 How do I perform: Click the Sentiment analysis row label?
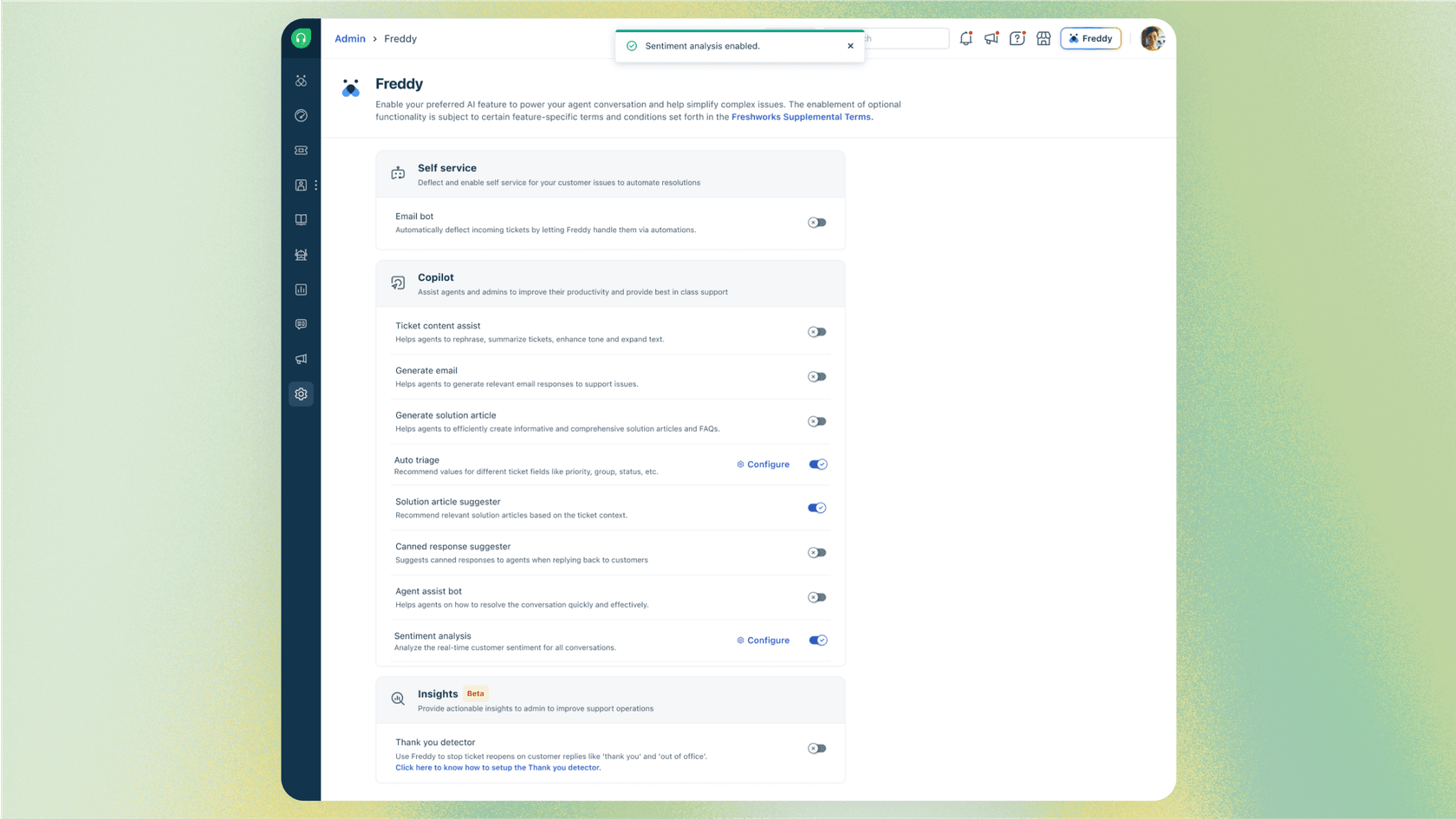click(432, 636)
